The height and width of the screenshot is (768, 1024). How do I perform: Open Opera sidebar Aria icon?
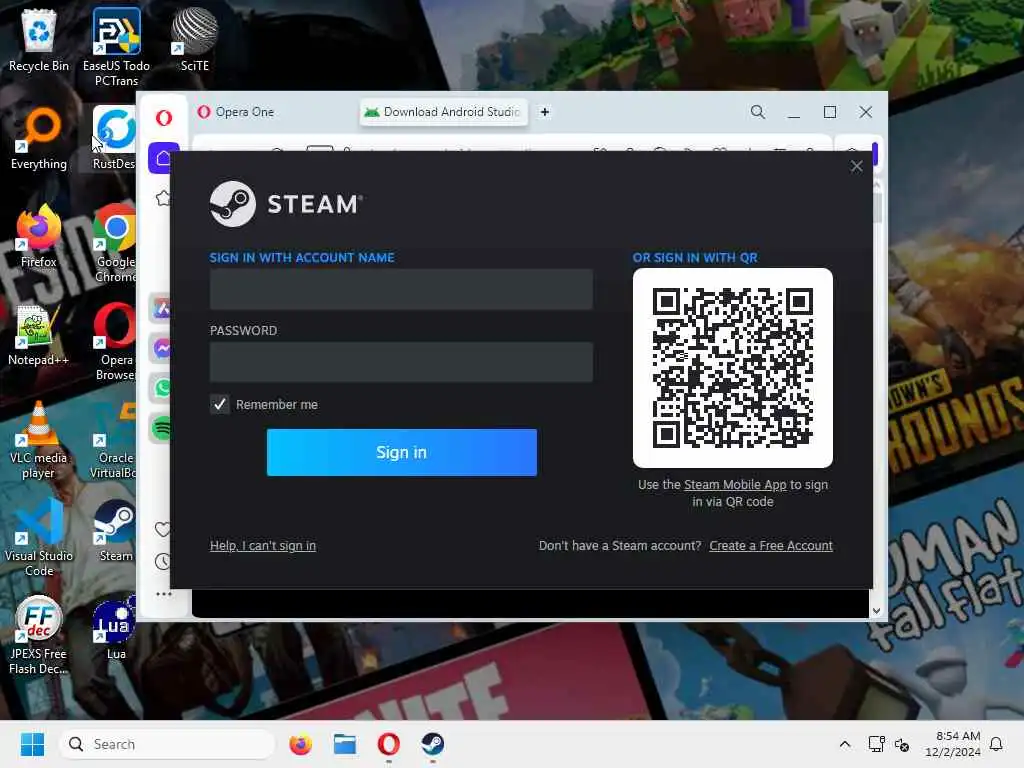click(161, 308)
